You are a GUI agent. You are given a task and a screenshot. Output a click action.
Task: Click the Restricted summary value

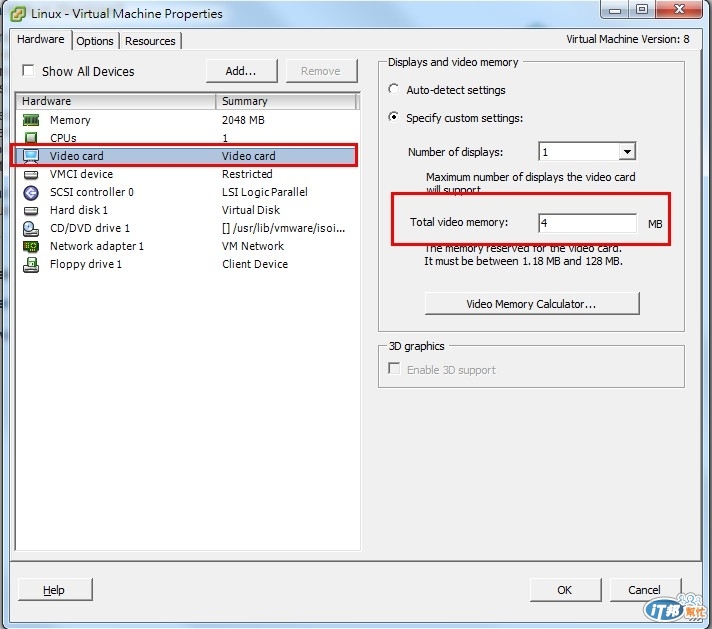click(x=247, y=174)
